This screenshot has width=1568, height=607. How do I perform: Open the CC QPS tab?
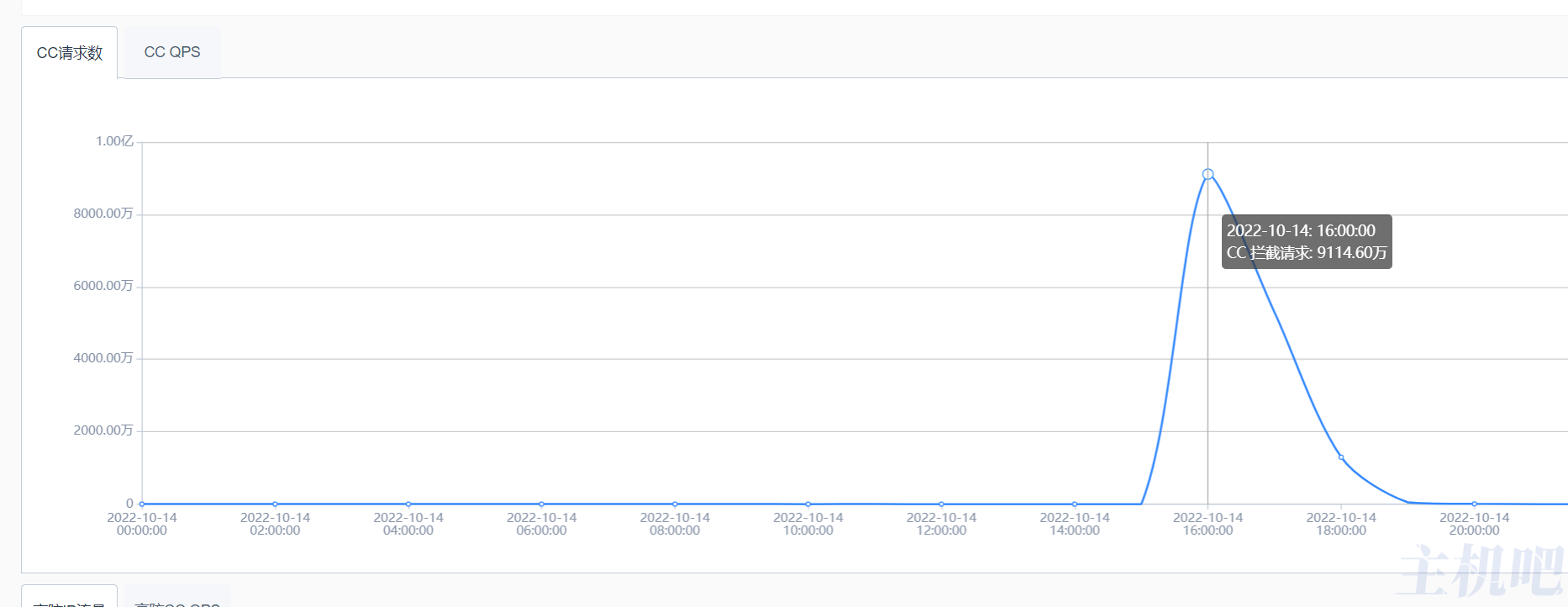[x=172, y=52]
